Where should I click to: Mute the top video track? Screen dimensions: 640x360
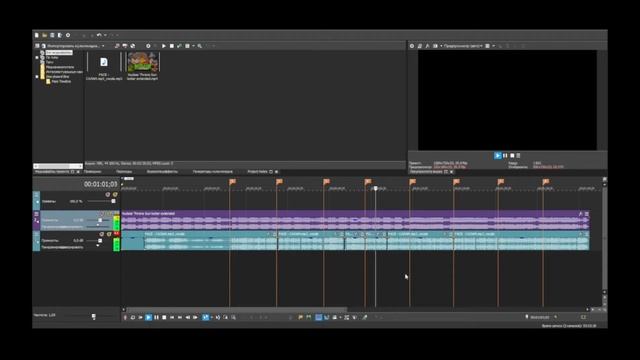coord(108,195)
